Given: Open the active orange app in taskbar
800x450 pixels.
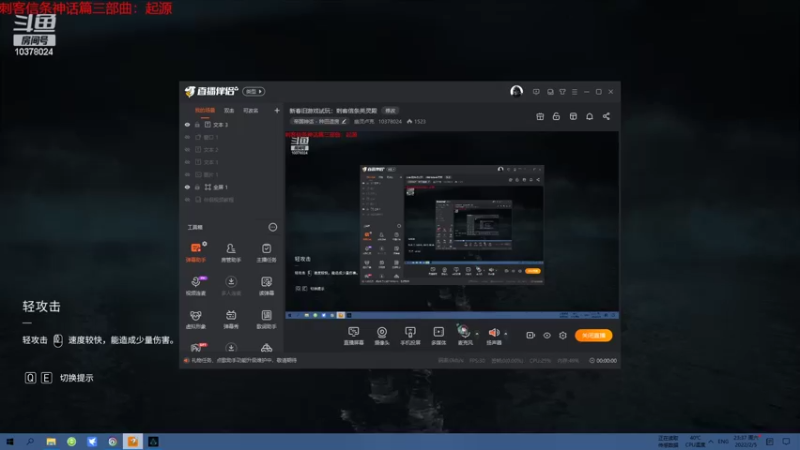Looking at the screenshot, I should point(133,441).
